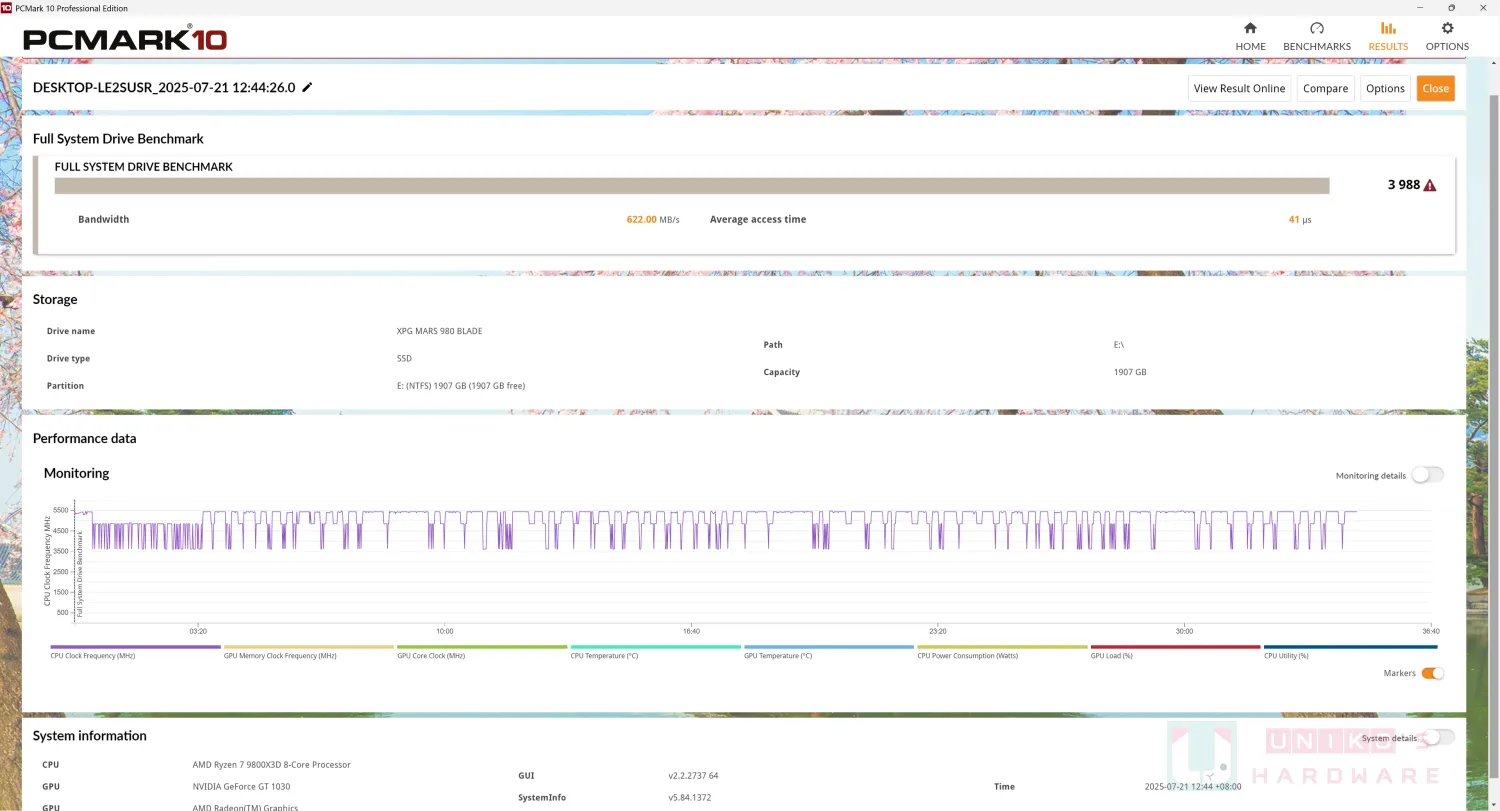Toggle the System details switch
Image resolution: width=1500 pixels, height=811 pixels.
coord(1438,738)
